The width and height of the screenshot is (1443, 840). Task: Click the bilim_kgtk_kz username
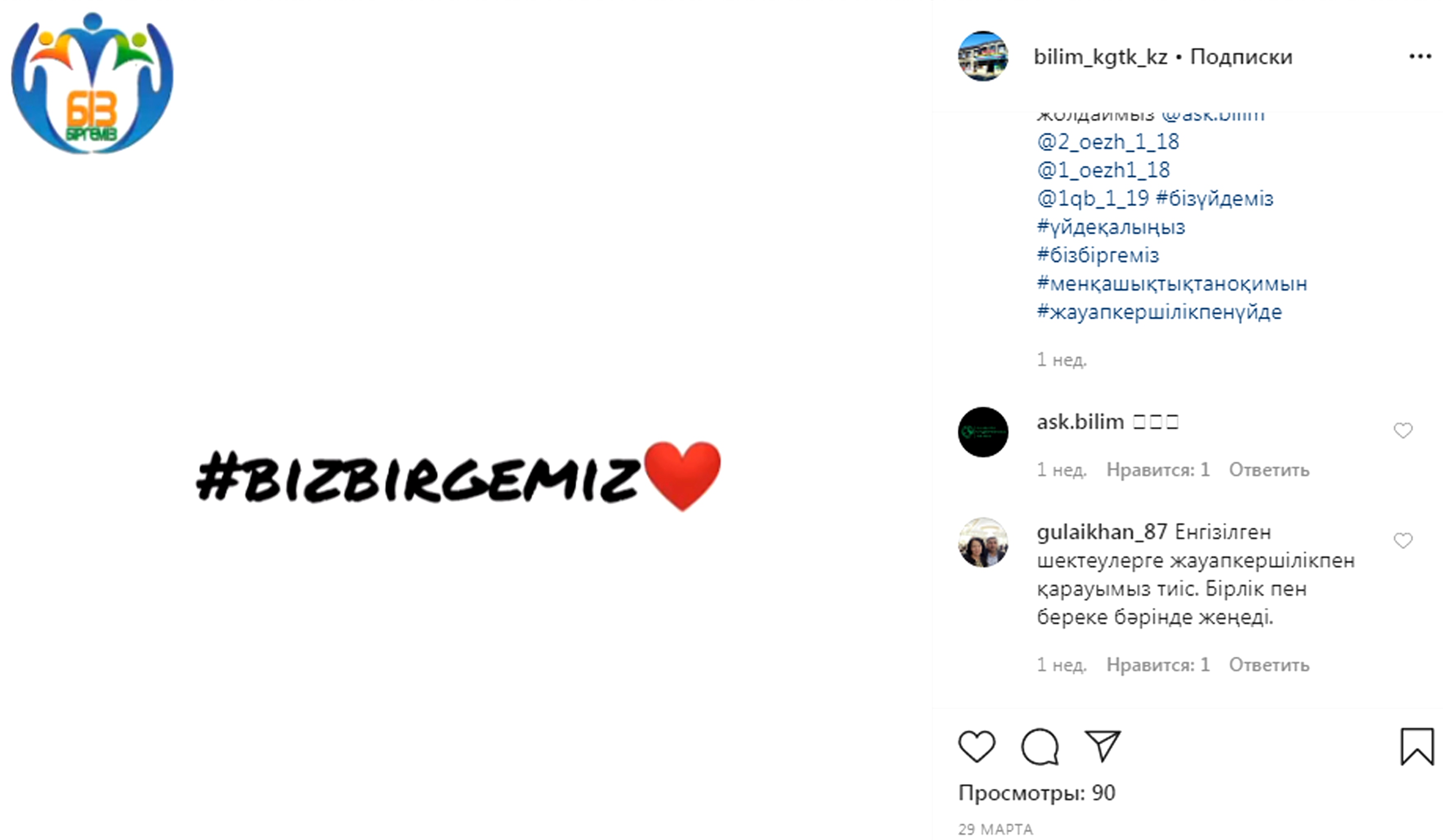tap(1101, 57)
